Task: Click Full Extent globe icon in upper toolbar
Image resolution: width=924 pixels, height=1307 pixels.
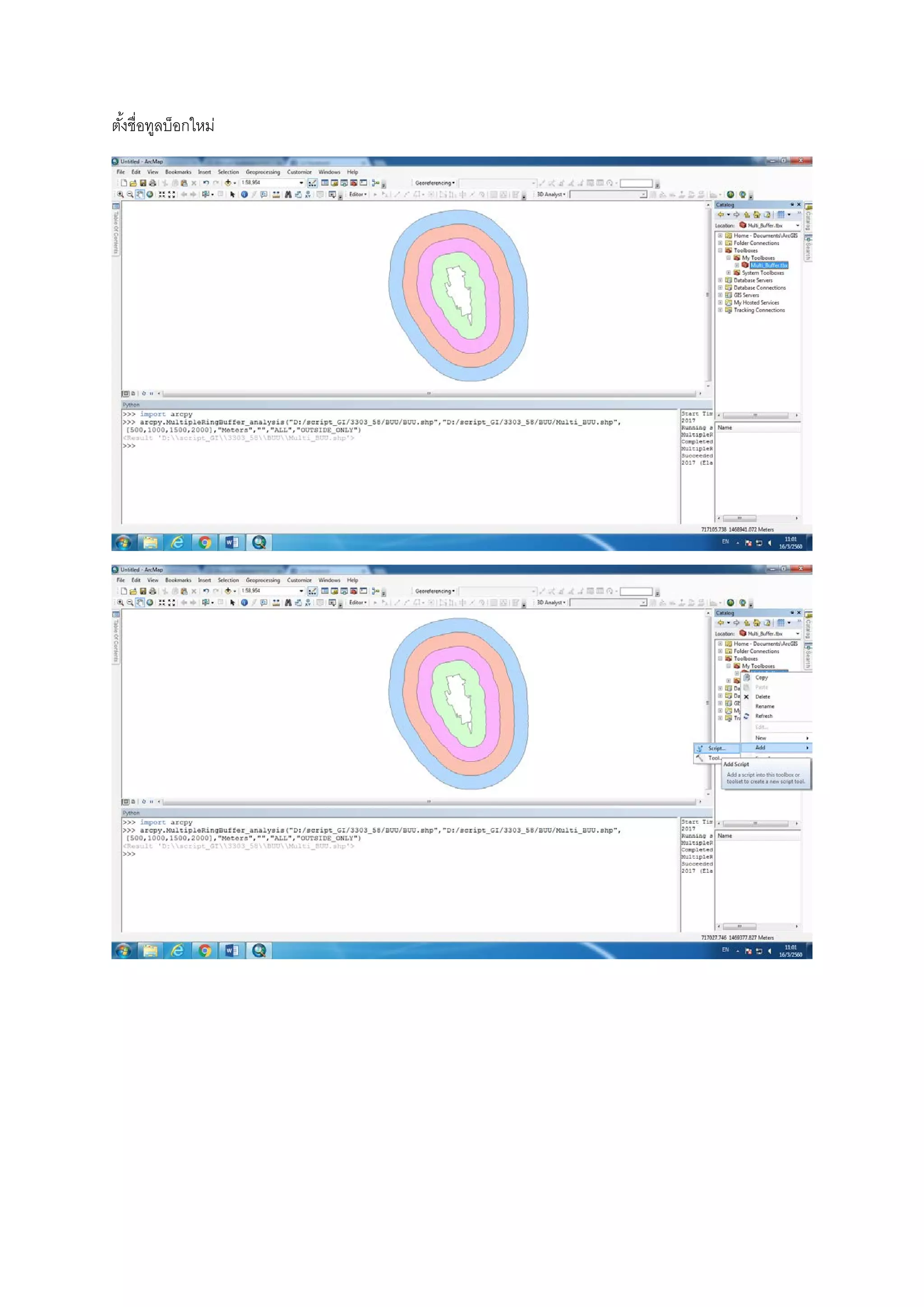Action: [150, 194]
